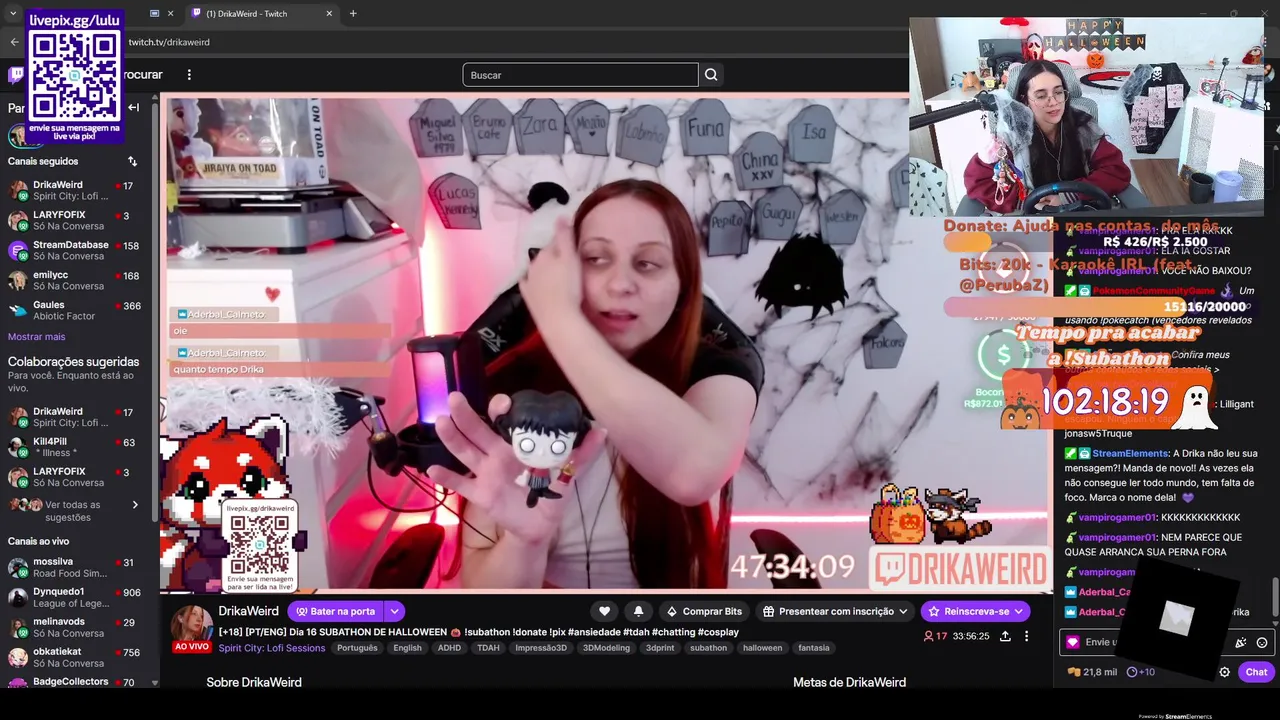Open DrikaWeird profile avatar with AO VIVO badge
This screenshot has width=1280, height=720.
pos(191,625)
